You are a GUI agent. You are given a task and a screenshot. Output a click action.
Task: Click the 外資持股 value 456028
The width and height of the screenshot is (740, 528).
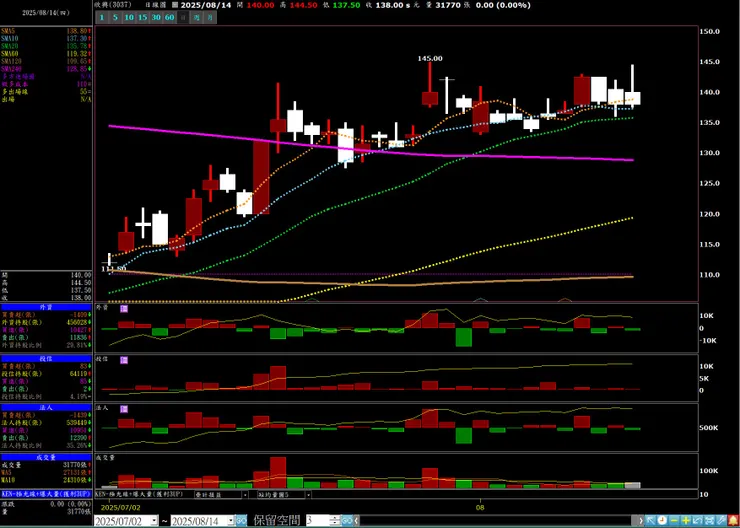tap(77, 322)
